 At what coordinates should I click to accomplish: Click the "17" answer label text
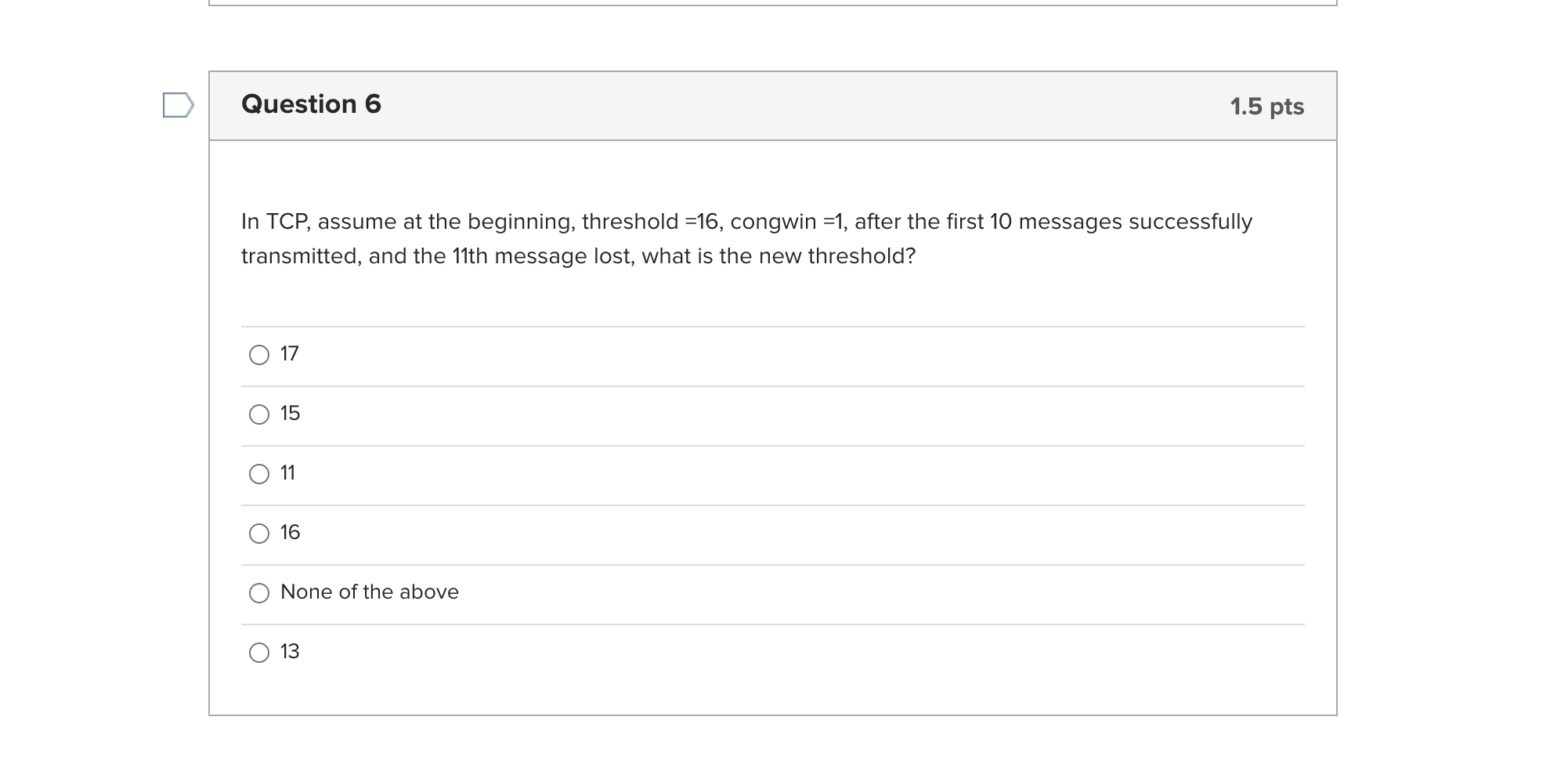[x=290, y=354]
